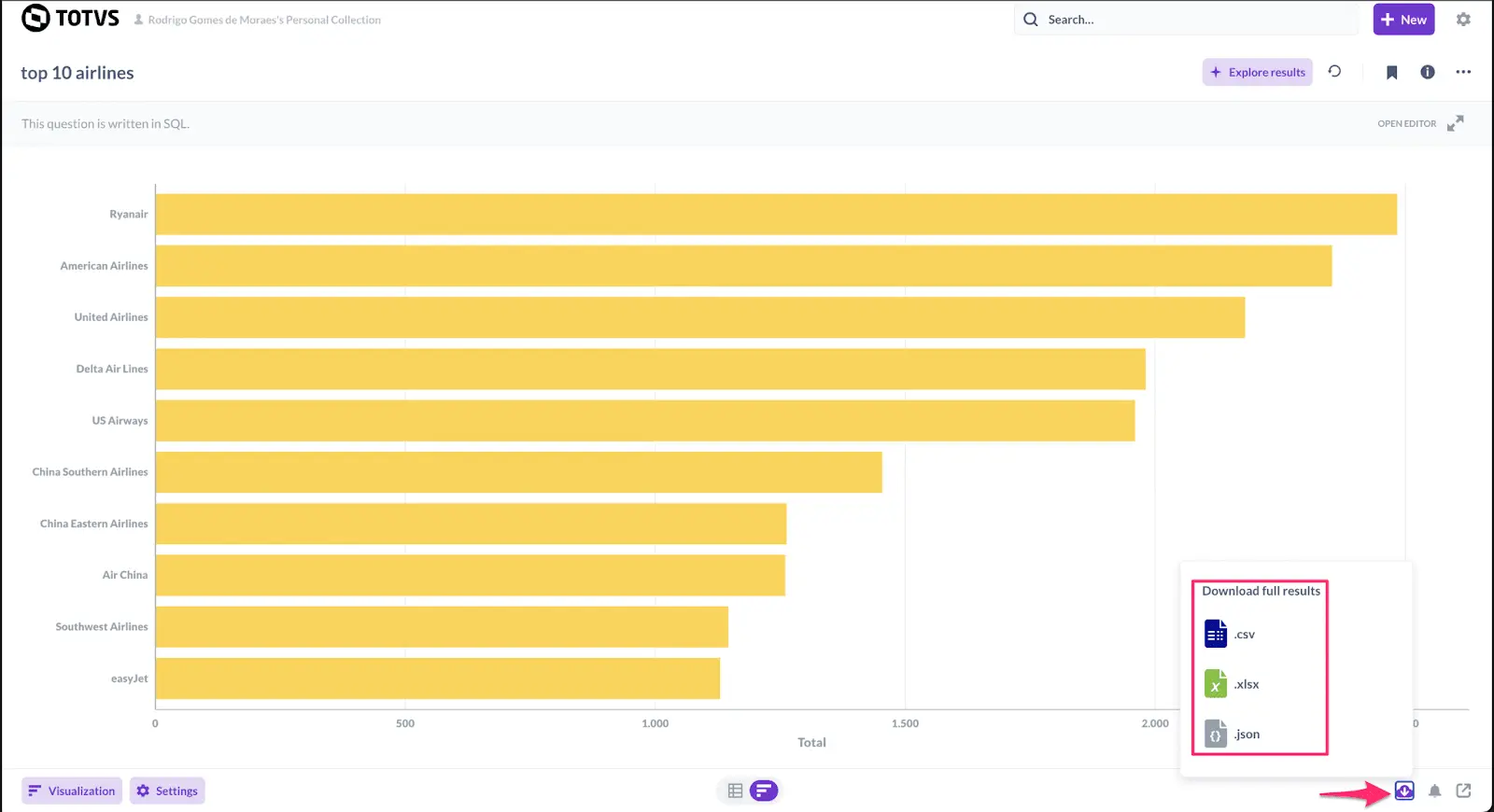Image resolution: width=1494 pixels, height=812 pixels.
Task: Click the 'Ryanair' axis label
Action: coord(129,215)
